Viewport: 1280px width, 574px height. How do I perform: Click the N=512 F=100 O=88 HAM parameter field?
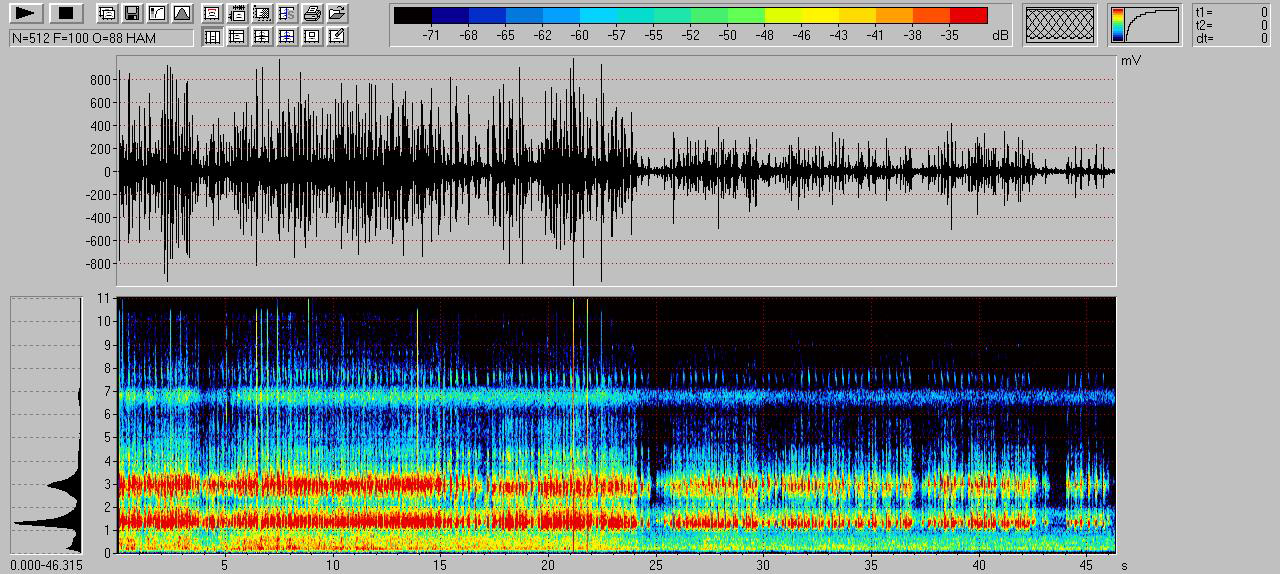pyautogui.click(x=101, y=38)
